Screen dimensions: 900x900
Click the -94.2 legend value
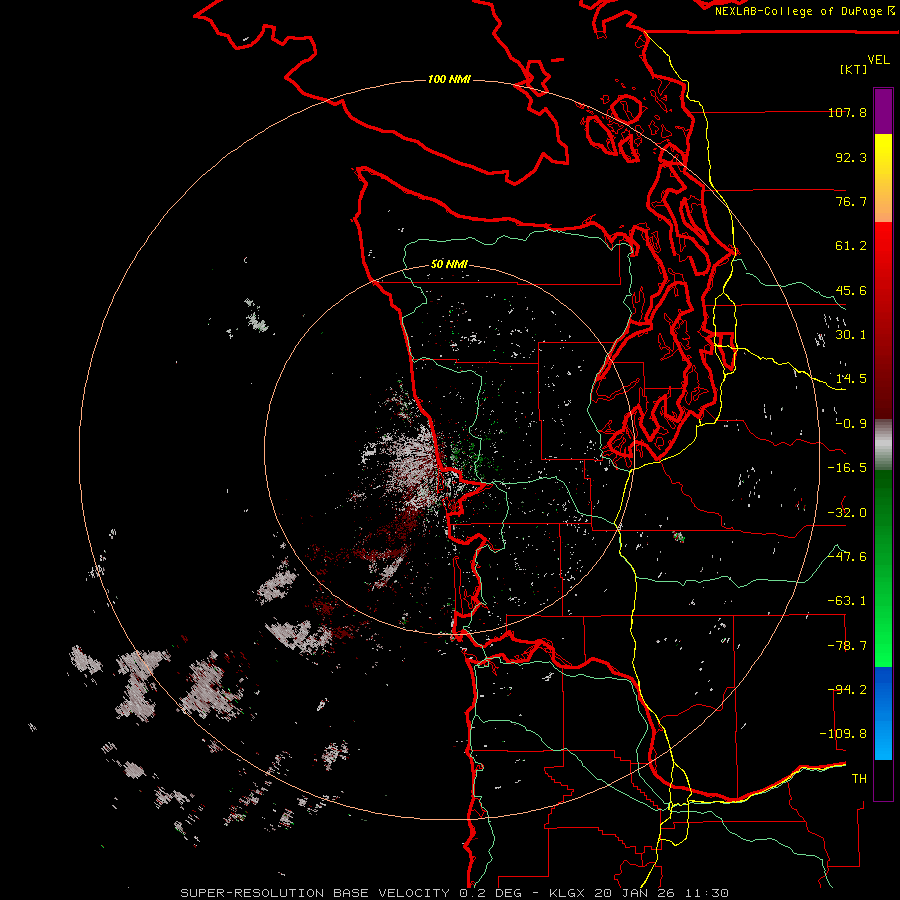(x=847, y=690)
